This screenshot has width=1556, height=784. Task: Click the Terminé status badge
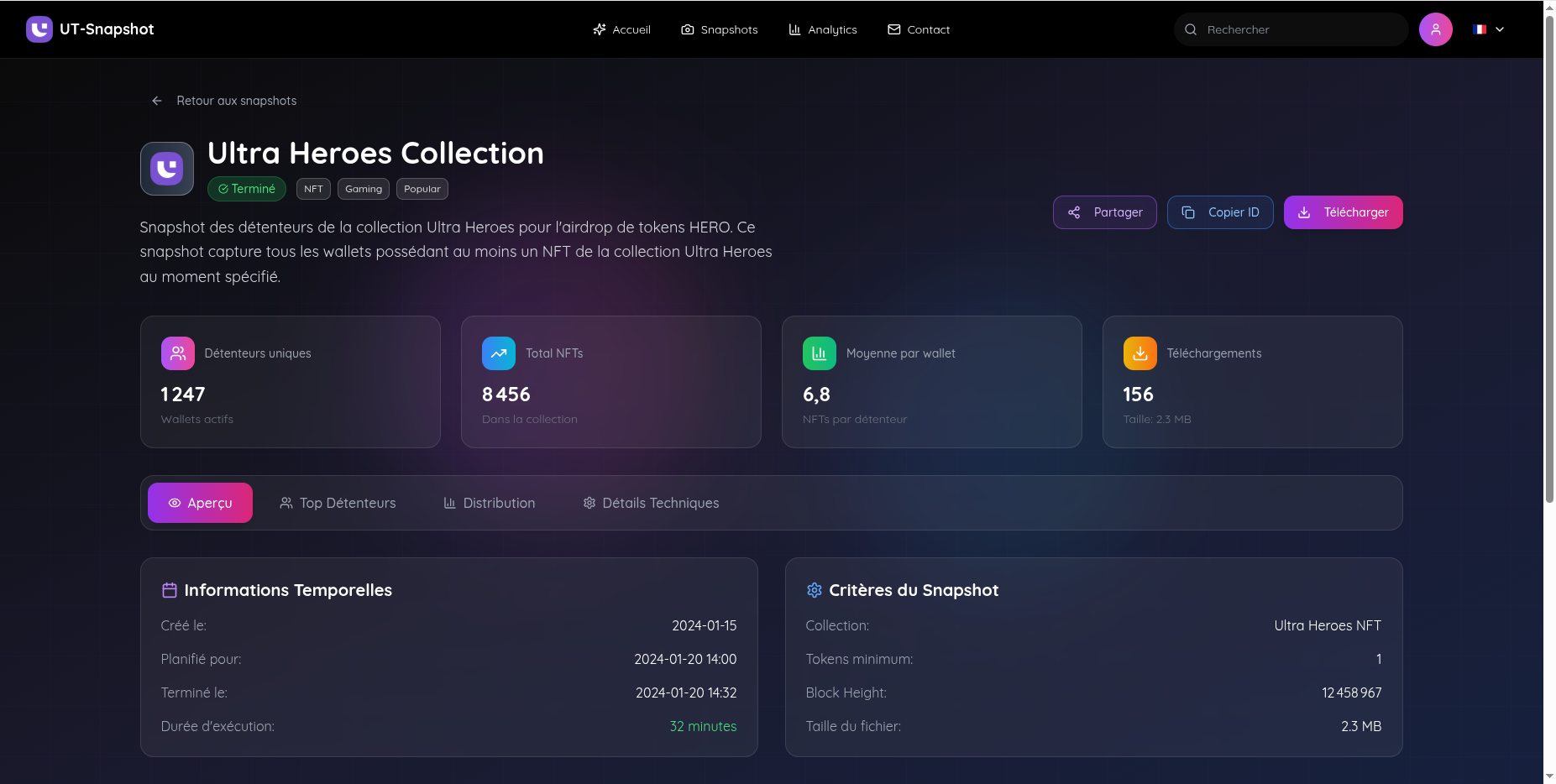tap(246, 189)
